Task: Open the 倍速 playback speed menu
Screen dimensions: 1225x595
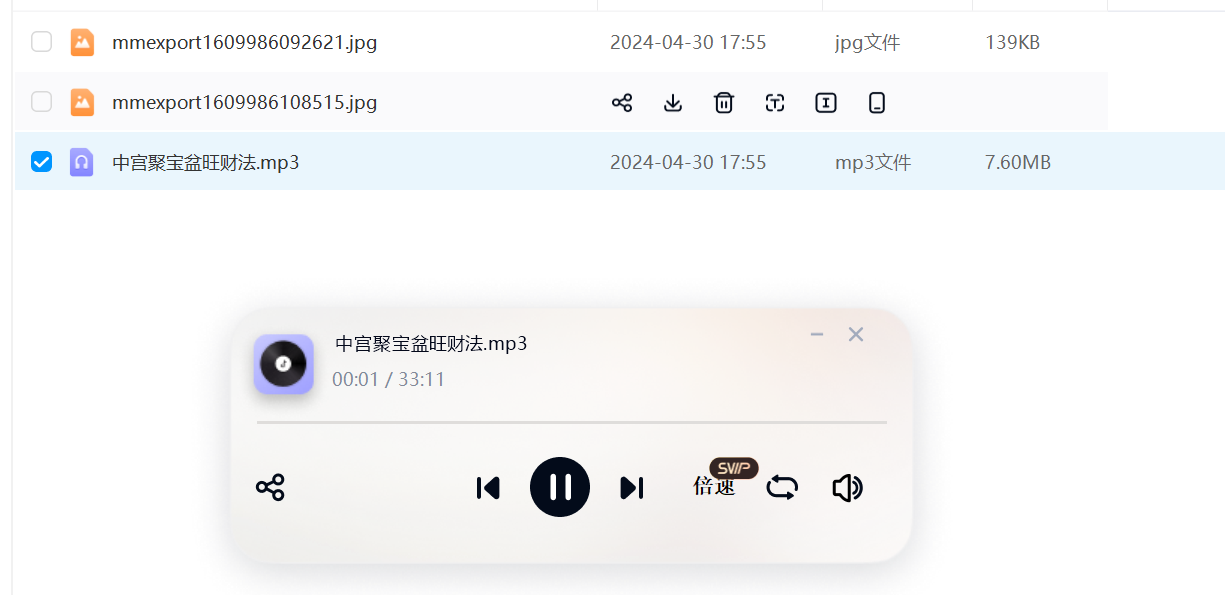Action: click(714, 487)
